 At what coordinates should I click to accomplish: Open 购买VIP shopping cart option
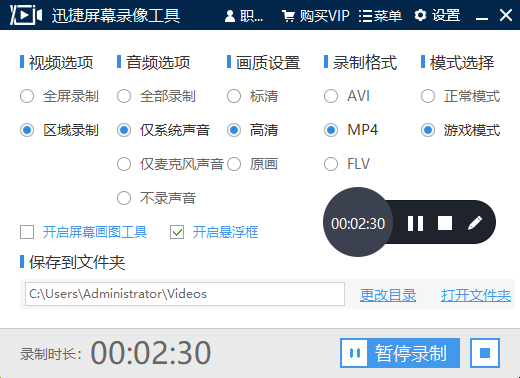click(x=315, y=16)
